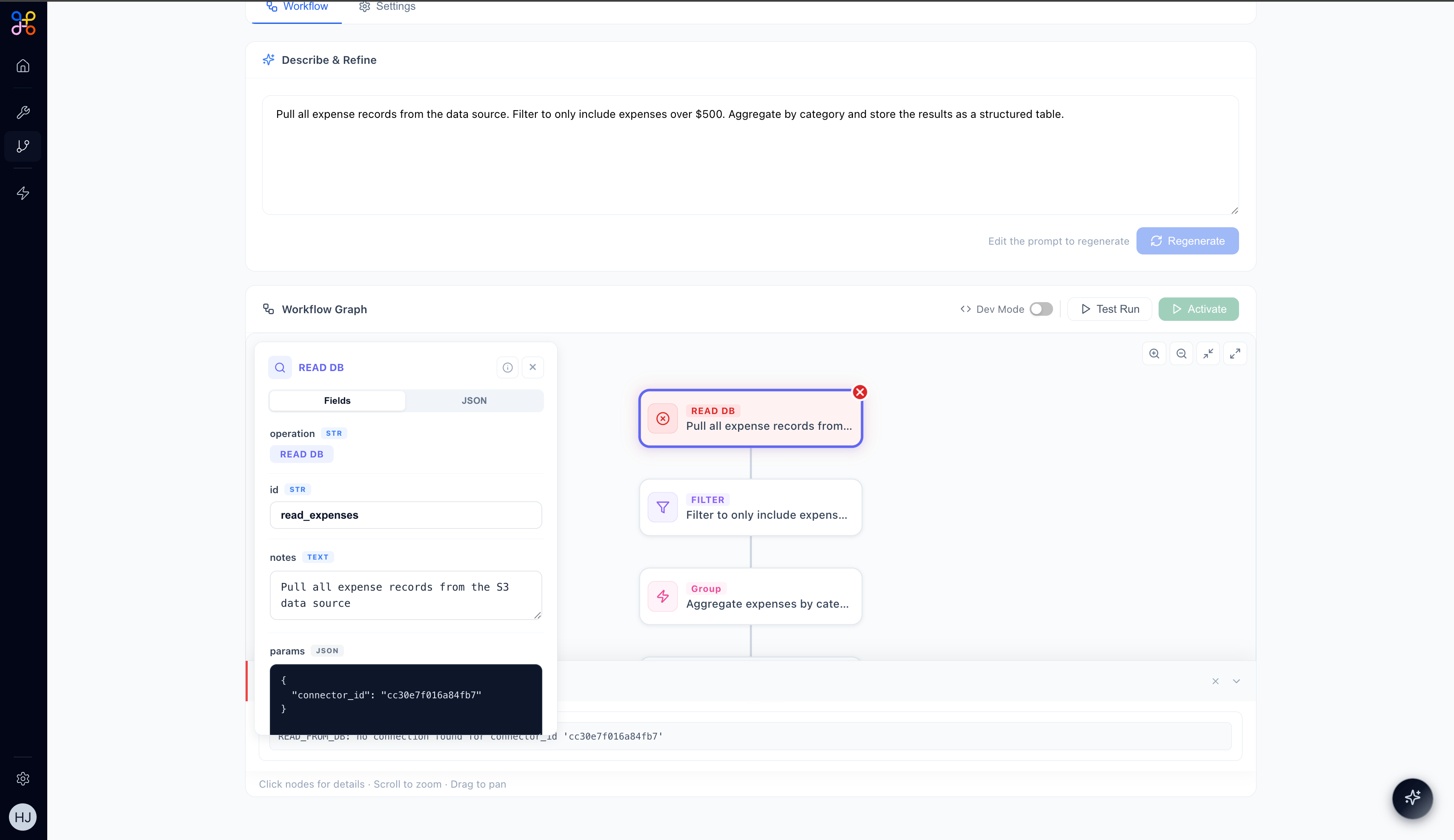Select the FILTER node
The width and height of the screenshot is (1454, 840).
coord(750,507)
